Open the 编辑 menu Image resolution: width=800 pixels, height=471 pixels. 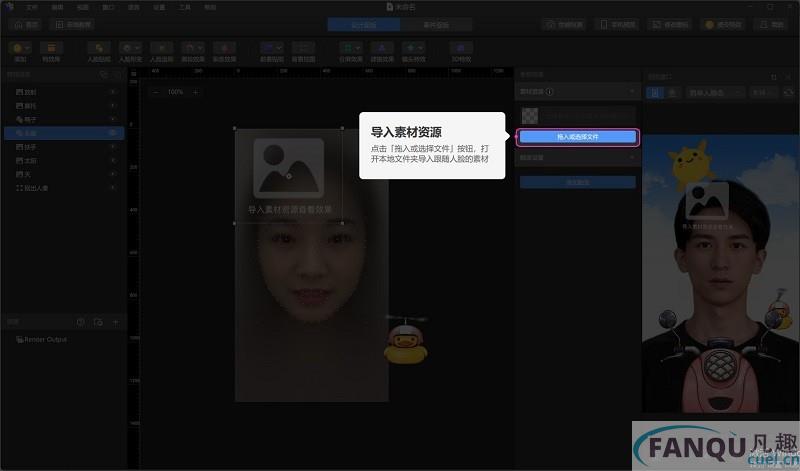point(57,7)
